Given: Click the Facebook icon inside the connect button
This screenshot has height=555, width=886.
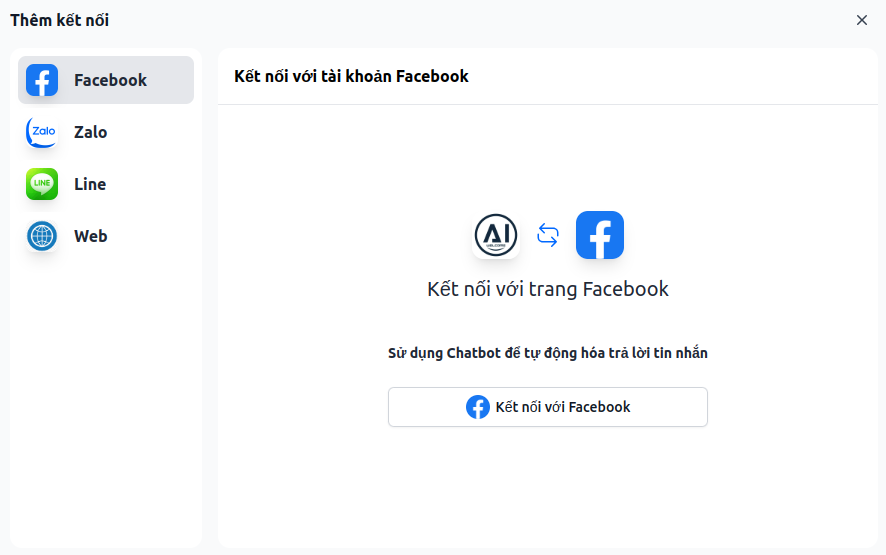Looking at the screenshot, I should (478, 407).
